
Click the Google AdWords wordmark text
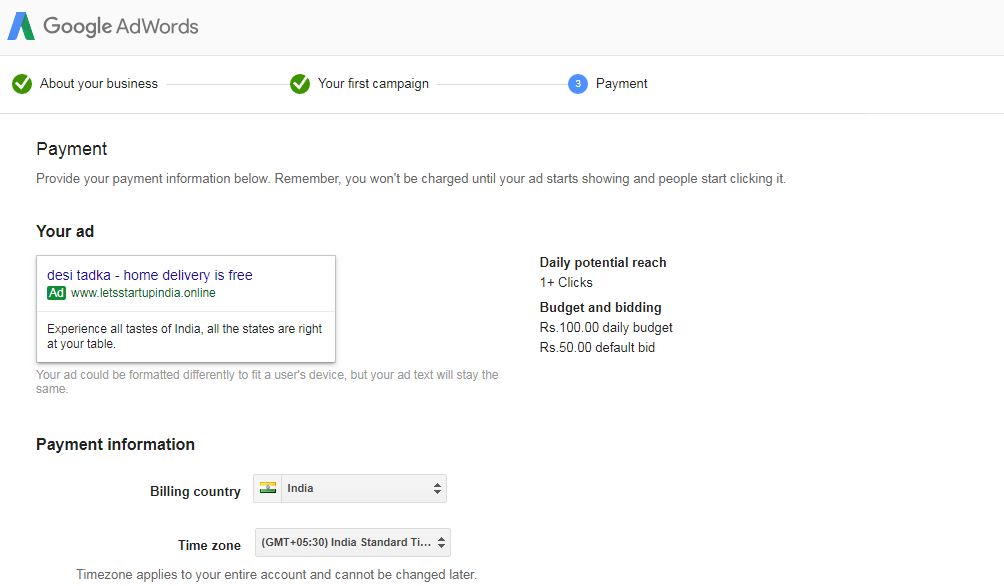pyautogui.click(x=120, y=26)
